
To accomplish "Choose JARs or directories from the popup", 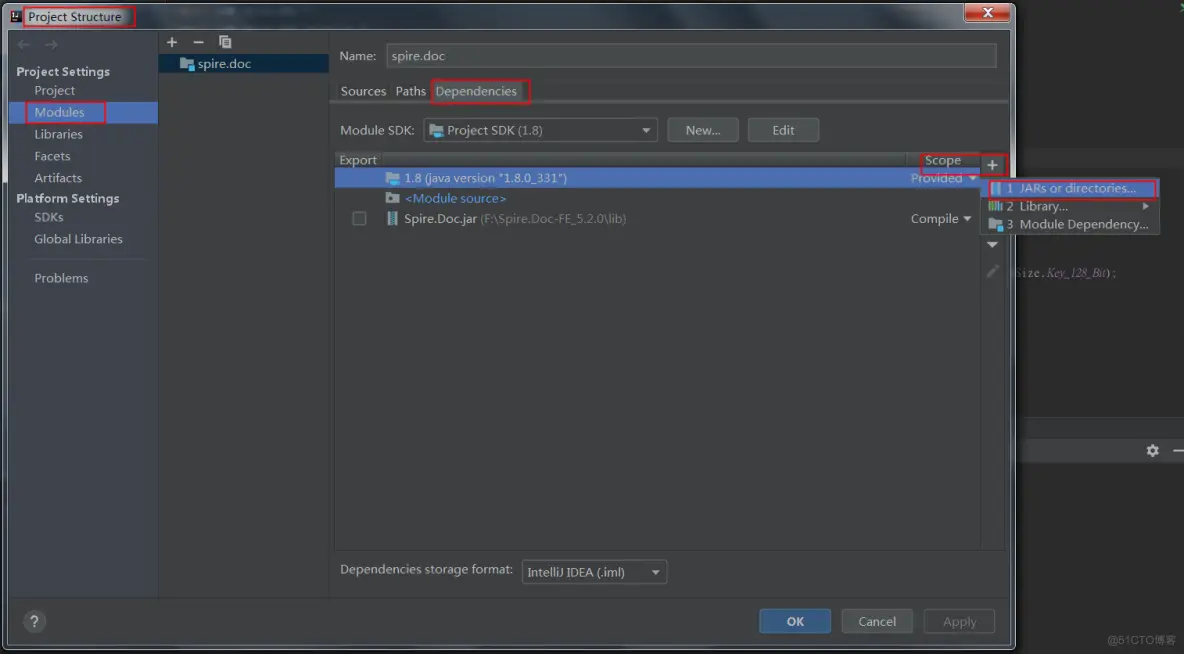I will 1071,188.
